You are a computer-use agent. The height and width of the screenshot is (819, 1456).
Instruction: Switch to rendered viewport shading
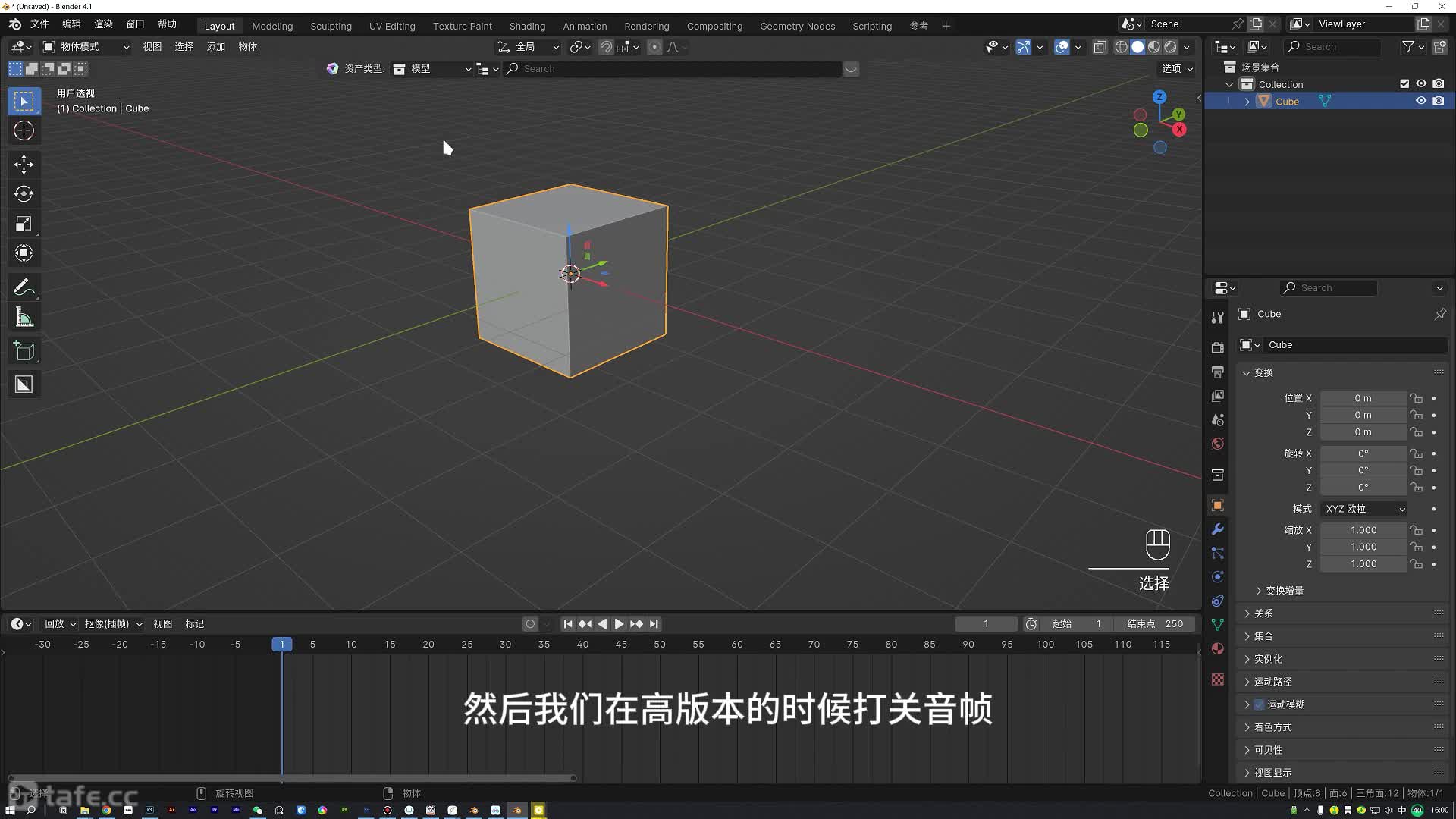(1171, 47)
